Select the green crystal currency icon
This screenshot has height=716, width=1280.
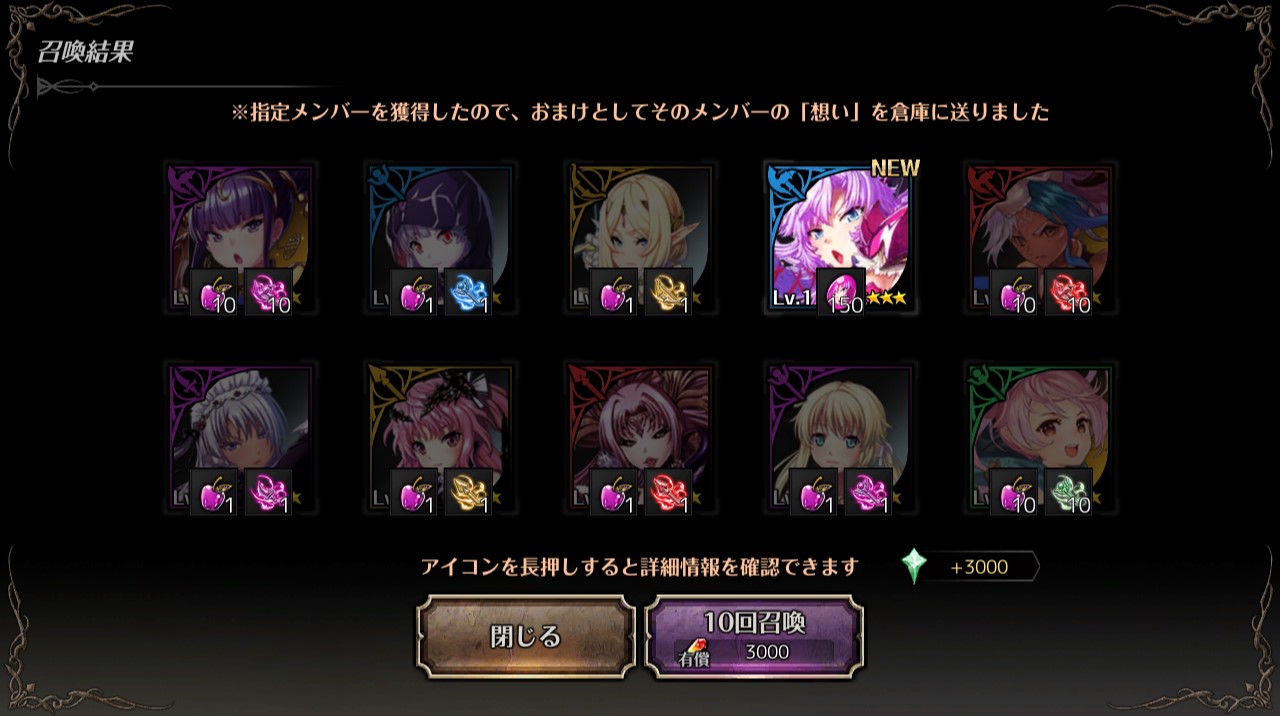pos(913,567)
